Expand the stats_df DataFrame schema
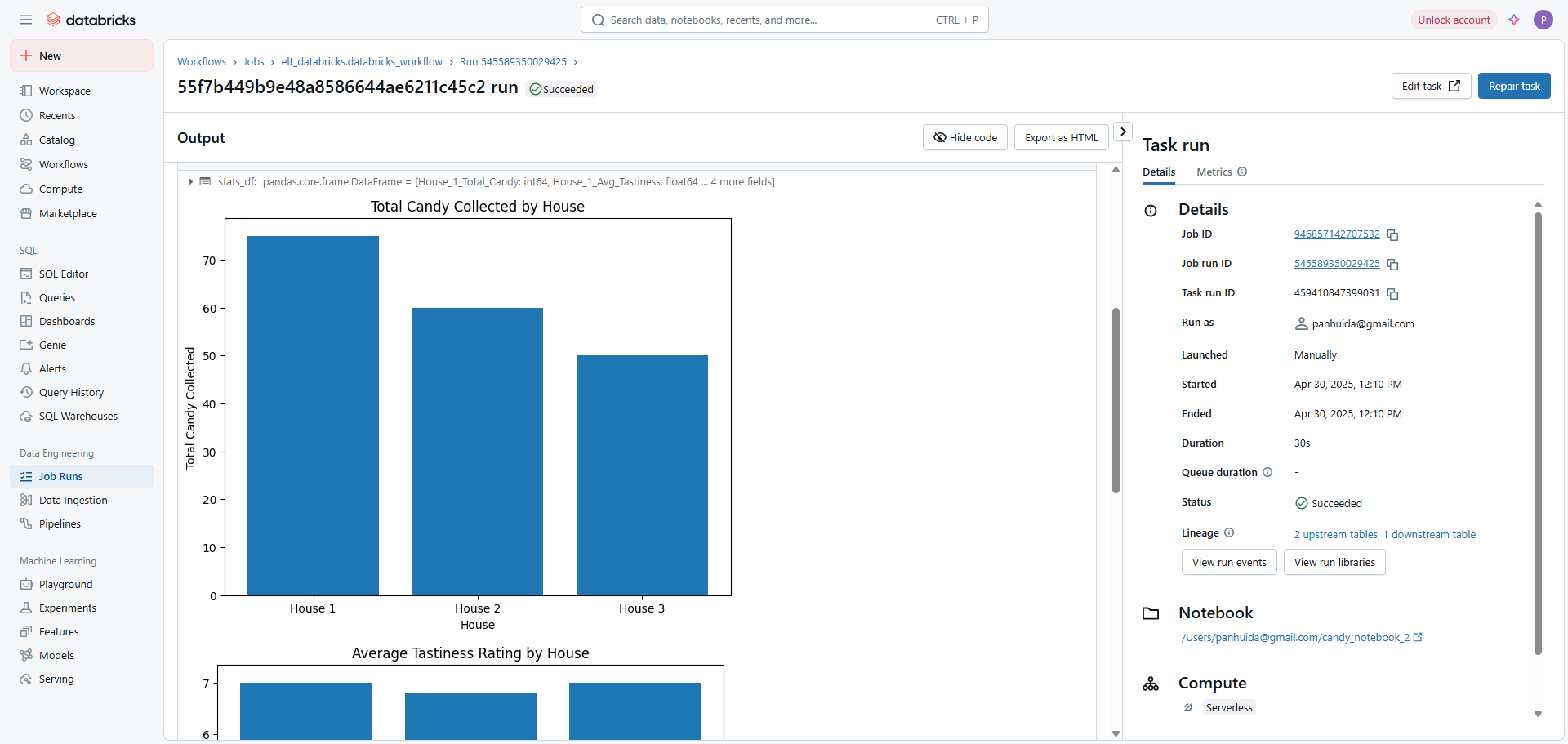1568x744 pixels. pos(191,181)
